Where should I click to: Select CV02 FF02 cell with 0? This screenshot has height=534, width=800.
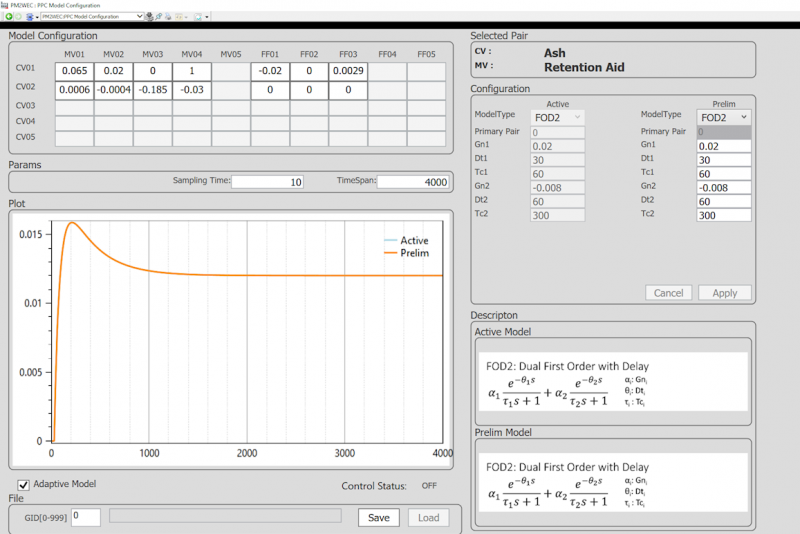309,90
